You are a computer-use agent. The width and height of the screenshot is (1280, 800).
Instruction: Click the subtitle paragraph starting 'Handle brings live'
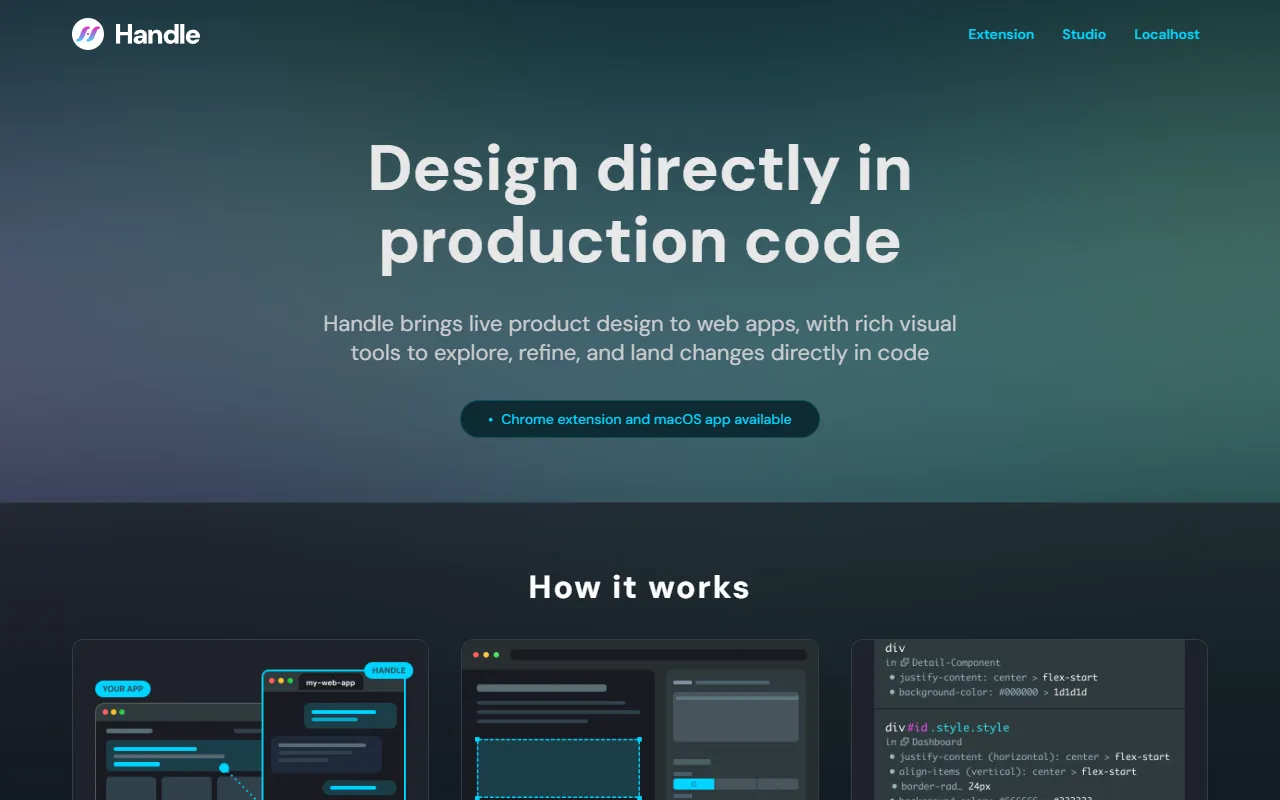[x=640, y=338]
